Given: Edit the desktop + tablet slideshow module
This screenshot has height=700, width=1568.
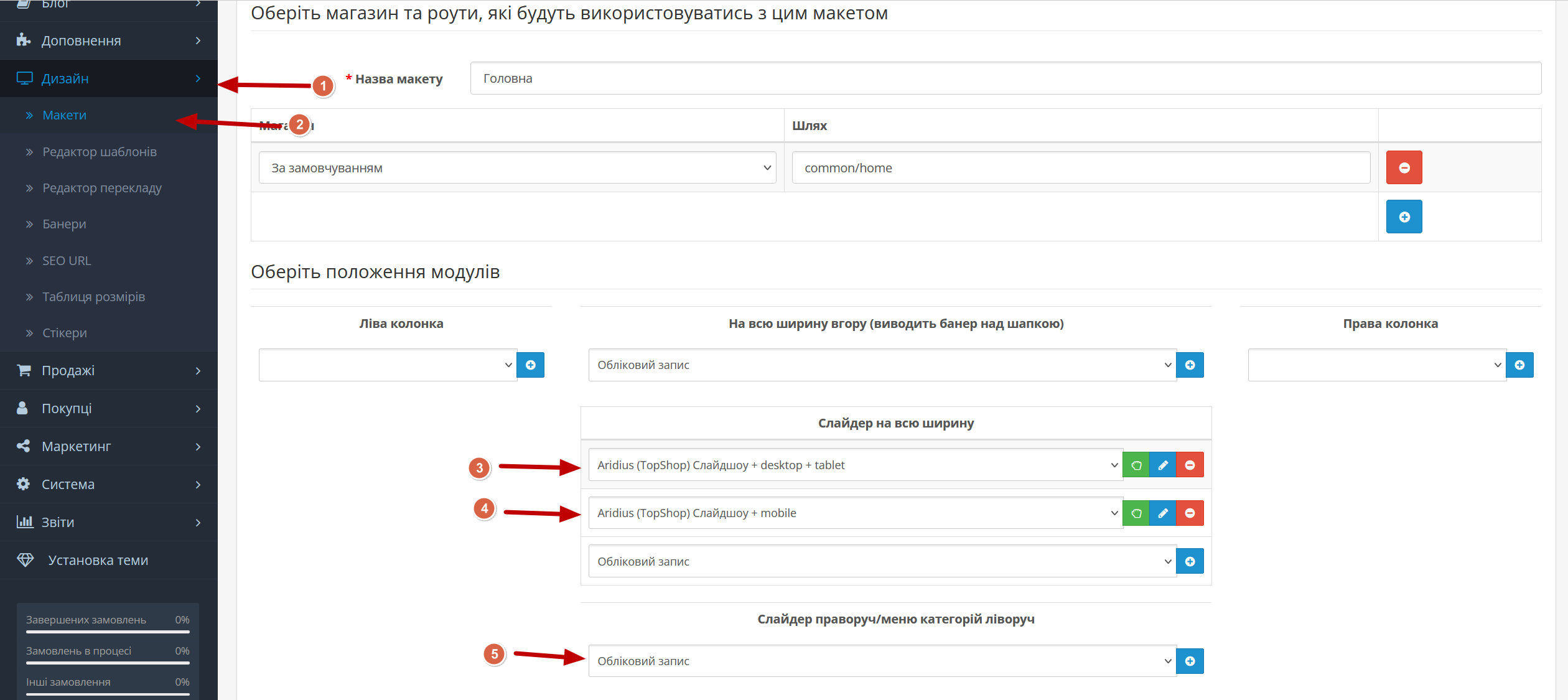Looking at the screenshot, I should (x=1162, y=465).
